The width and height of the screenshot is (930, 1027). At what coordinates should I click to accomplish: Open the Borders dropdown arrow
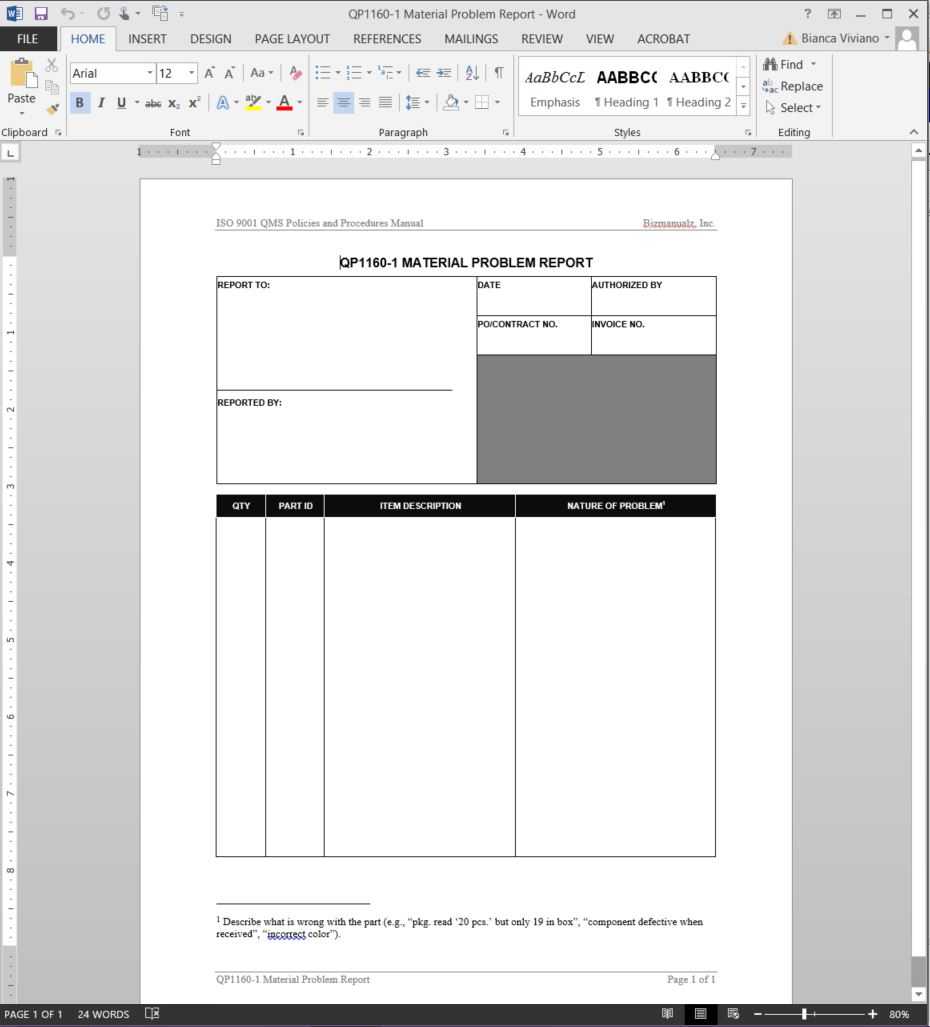497,103
